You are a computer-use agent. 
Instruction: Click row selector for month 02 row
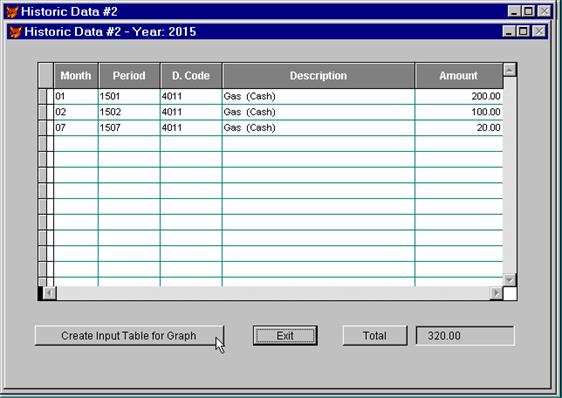point(43,112)
